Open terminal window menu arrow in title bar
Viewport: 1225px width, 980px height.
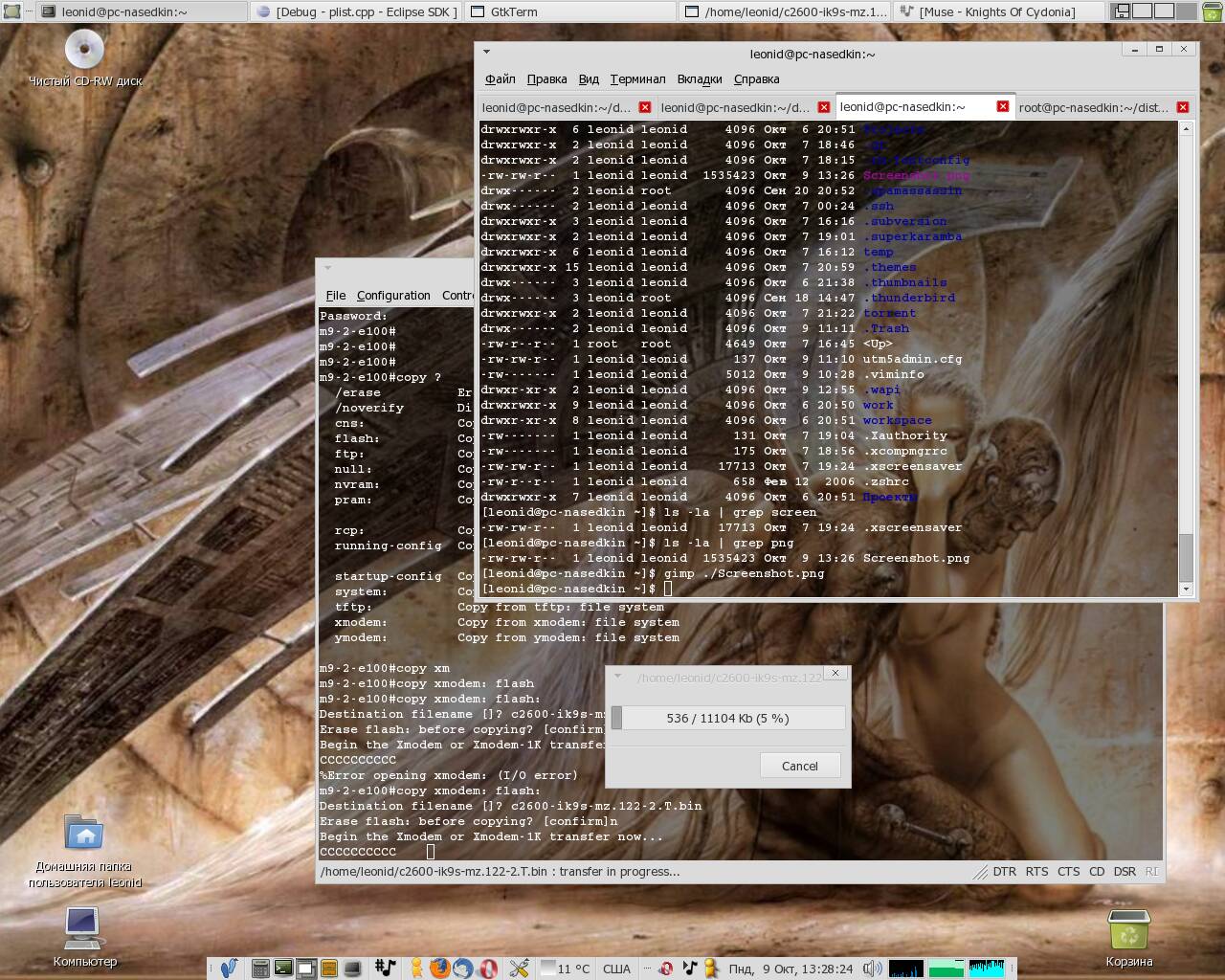(x=486, y=52)
